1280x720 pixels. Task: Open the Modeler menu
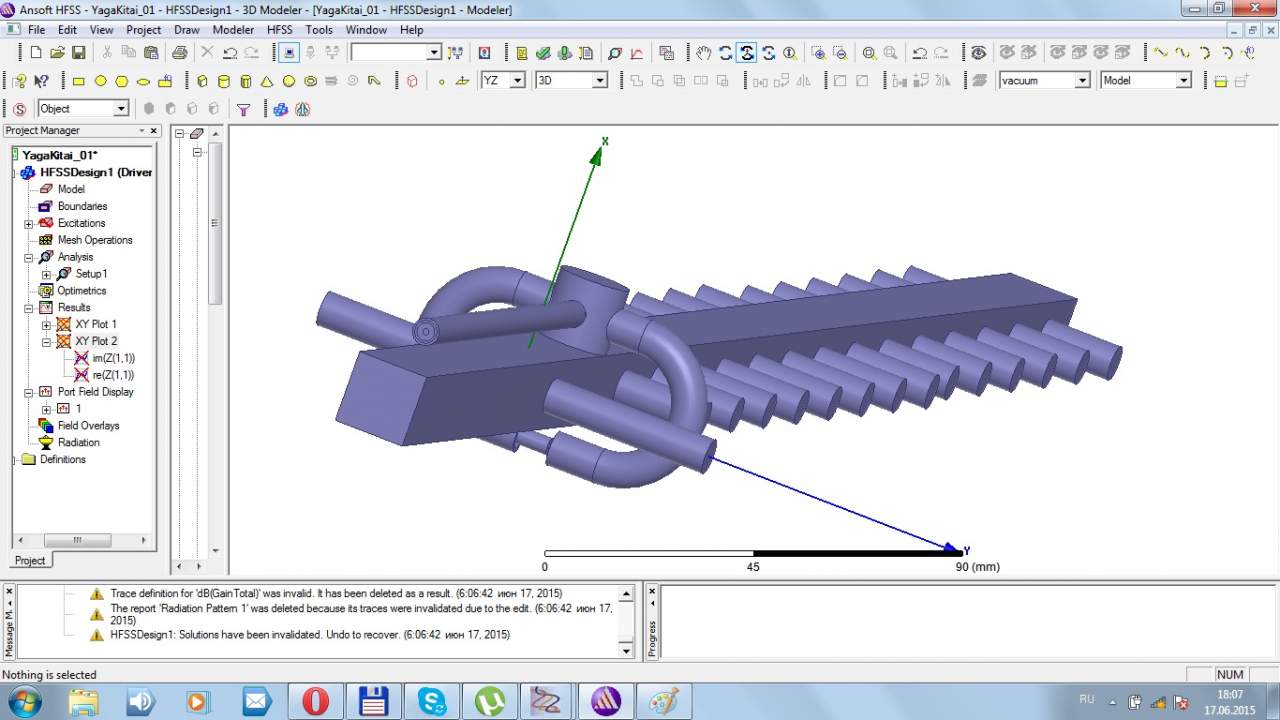tap(233, 30)
